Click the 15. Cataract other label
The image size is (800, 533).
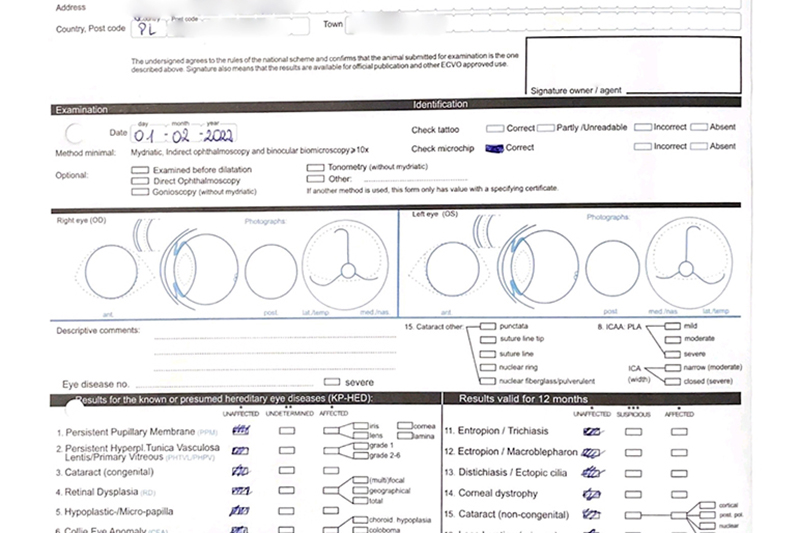pos(434,326)
